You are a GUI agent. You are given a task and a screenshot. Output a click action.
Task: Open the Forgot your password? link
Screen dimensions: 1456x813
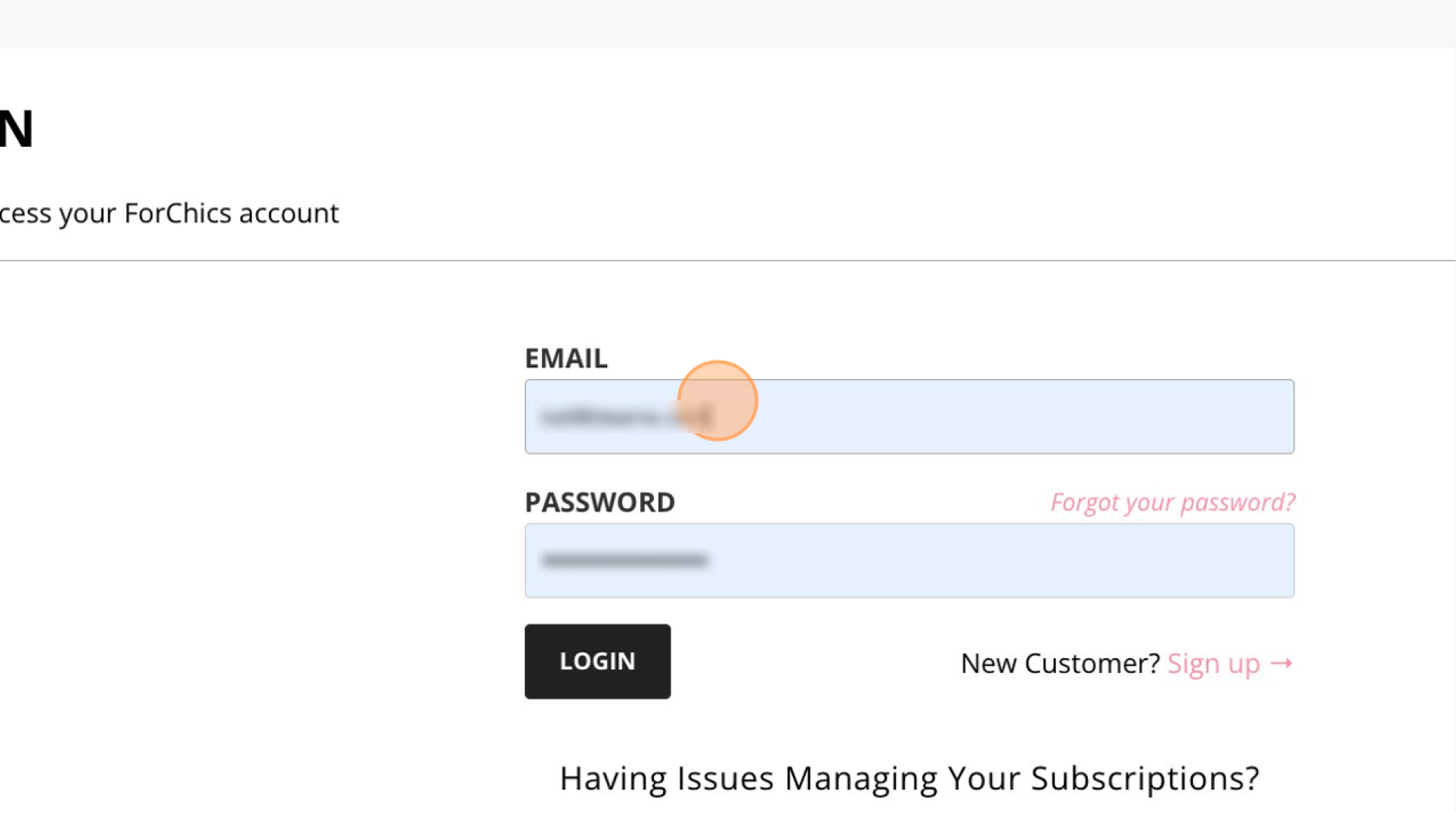pos(1173,502)
